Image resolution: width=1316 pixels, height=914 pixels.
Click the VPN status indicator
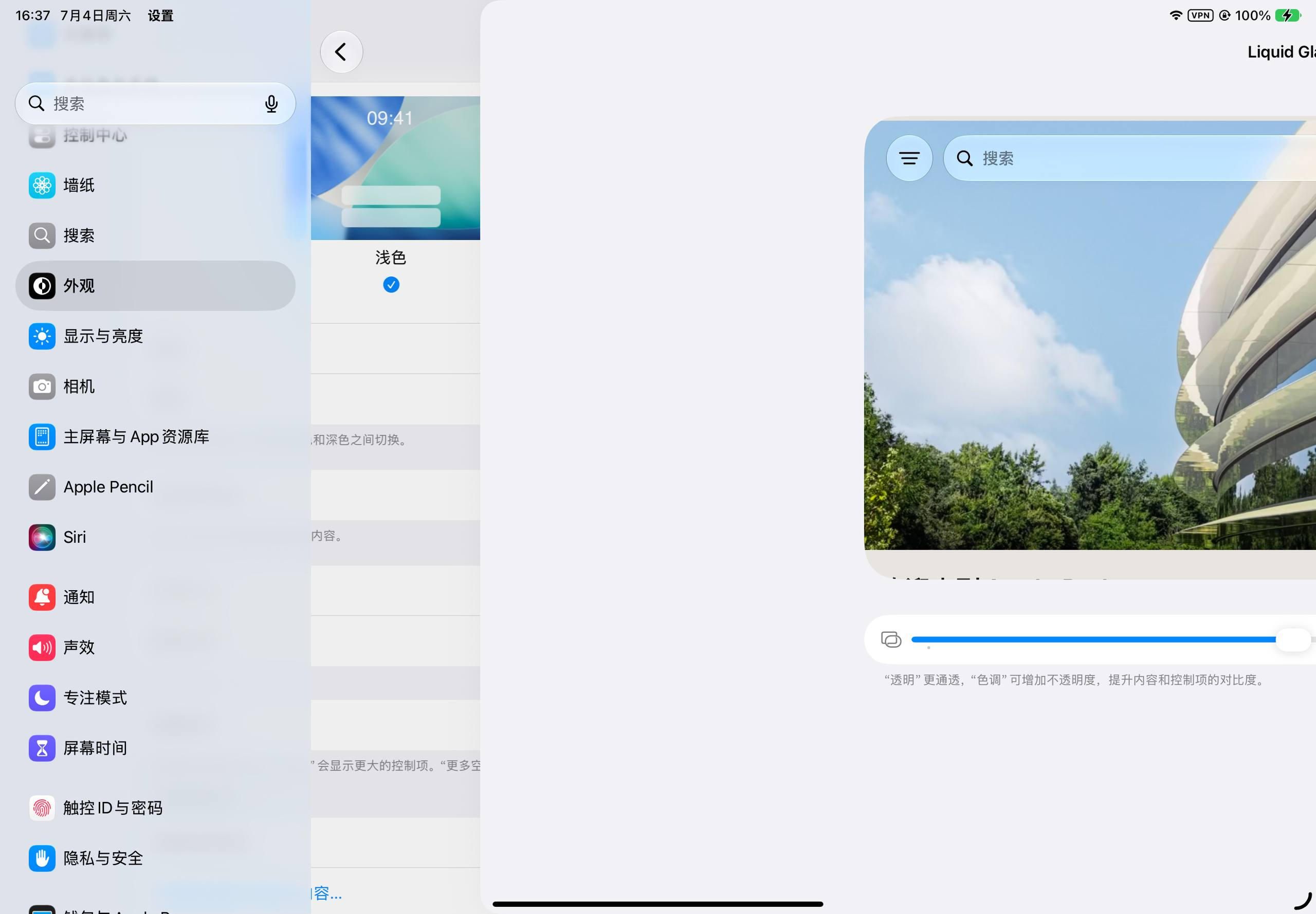tap(1200, 15)
